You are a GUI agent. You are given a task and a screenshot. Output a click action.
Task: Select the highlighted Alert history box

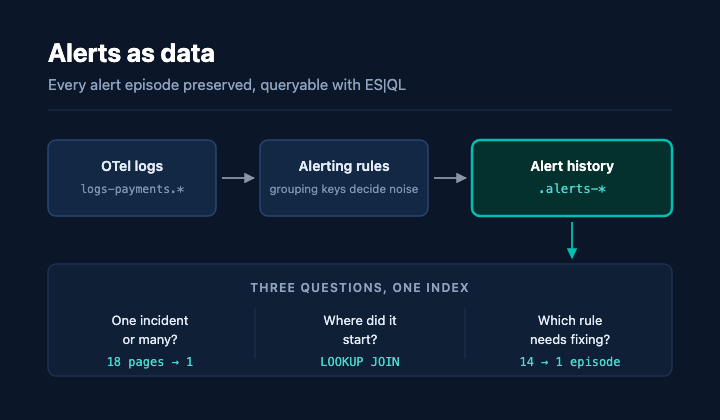pyautogui.click(x=572, y=178)
